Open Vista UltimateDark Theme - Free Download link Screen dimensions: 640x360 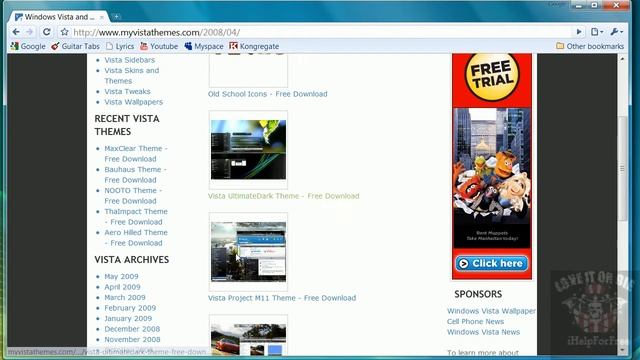point(283,196)
